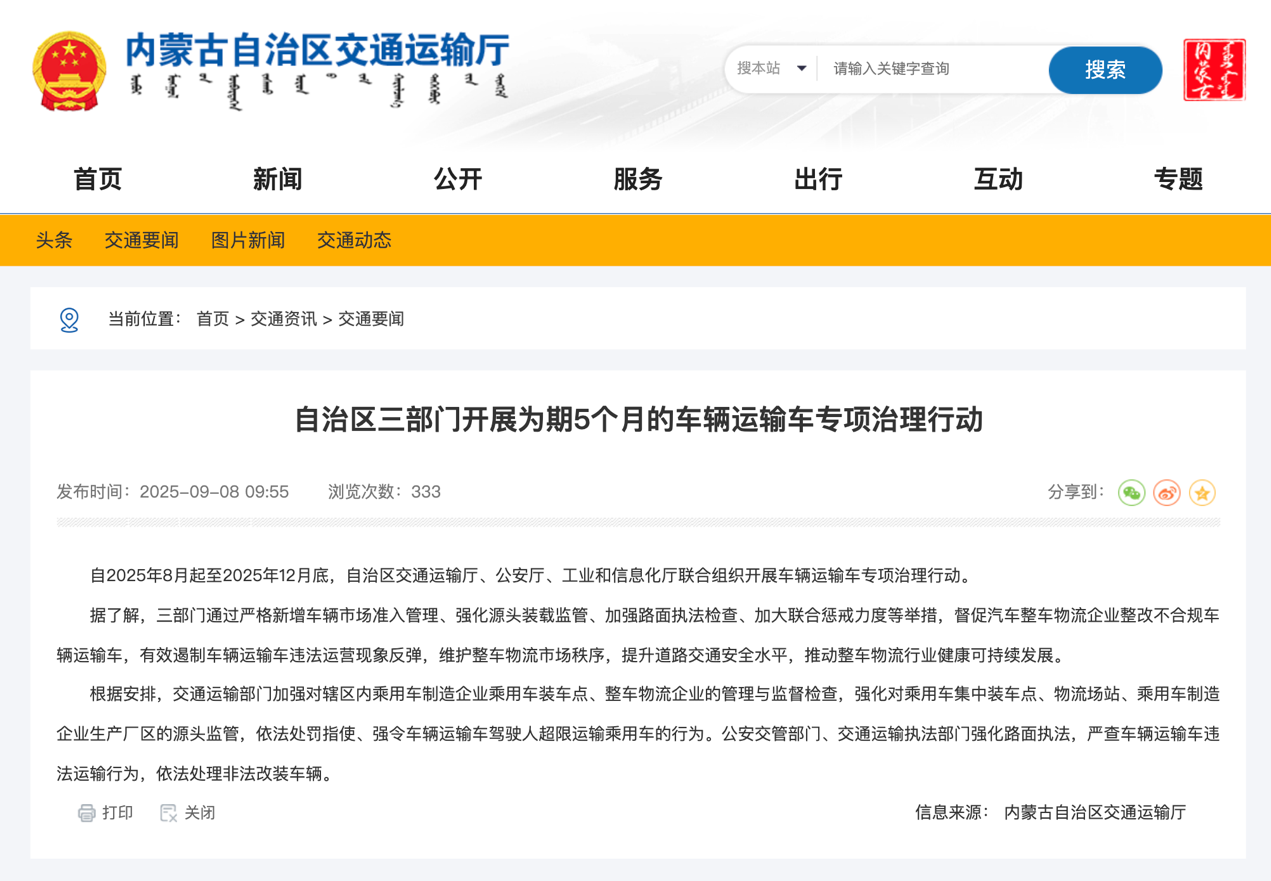This screenshot has height=881, width=1271.
Task: Click the blue 搜索 search button
Action: [1104, 69]
